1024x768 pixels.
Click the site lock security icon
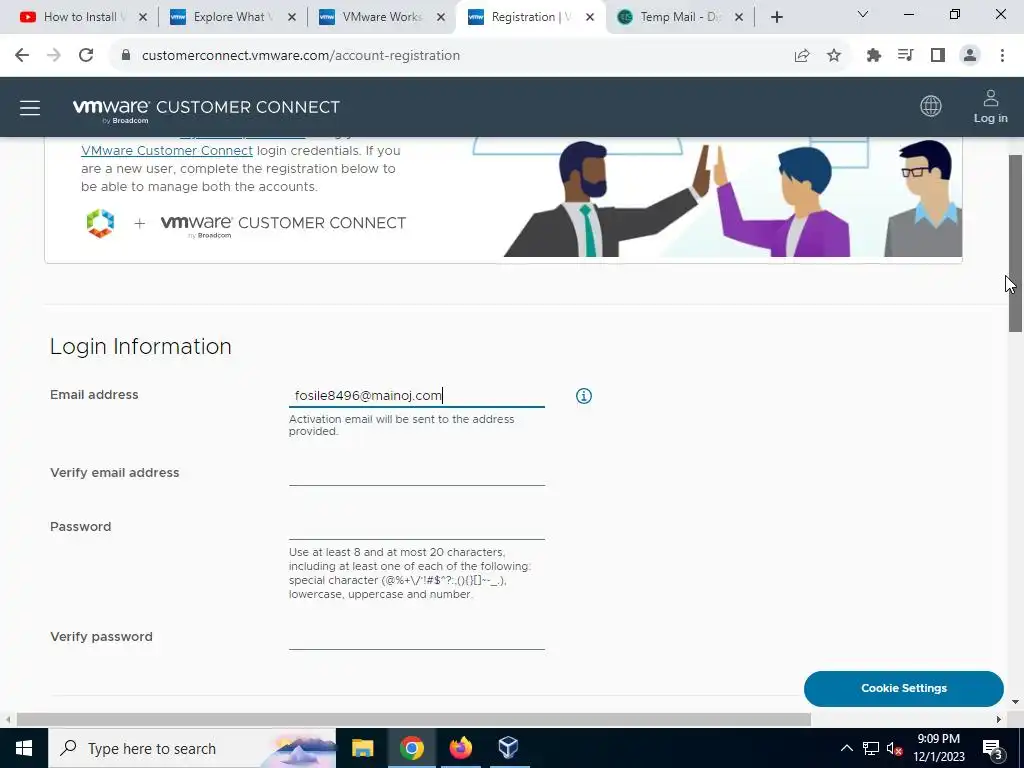tap(126, 56)
